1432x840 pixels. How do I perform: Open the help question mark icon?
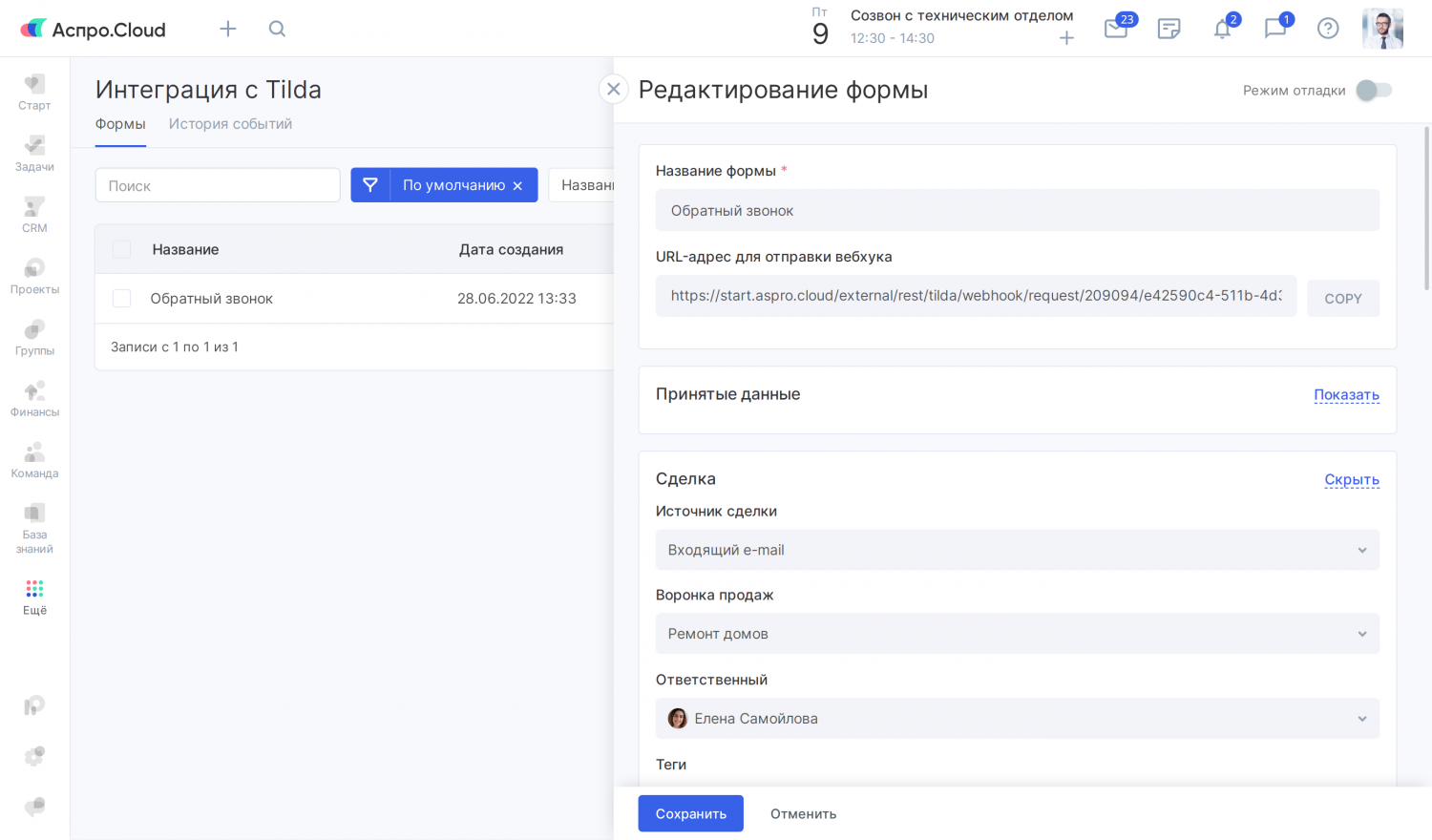click(1327, 29)
